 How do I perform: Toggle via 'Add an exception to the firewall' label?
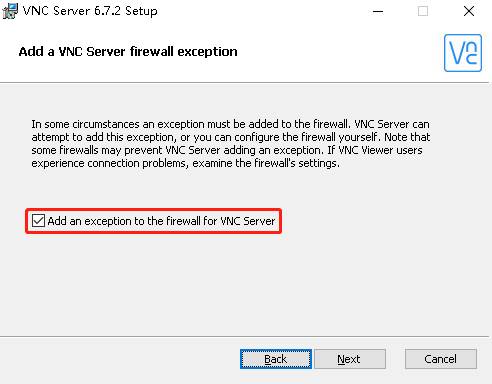click(x=161, y=221)
